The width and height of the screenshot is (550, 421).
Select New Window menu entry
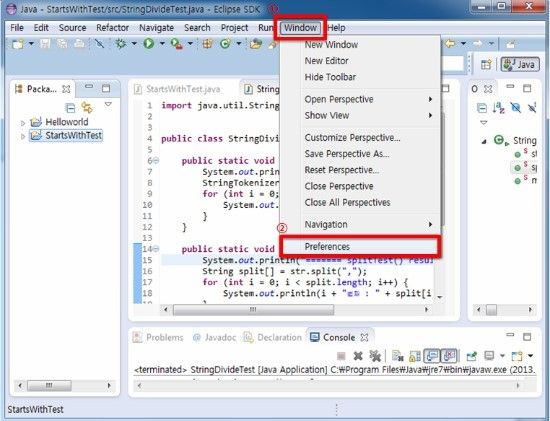coord(361,45)
